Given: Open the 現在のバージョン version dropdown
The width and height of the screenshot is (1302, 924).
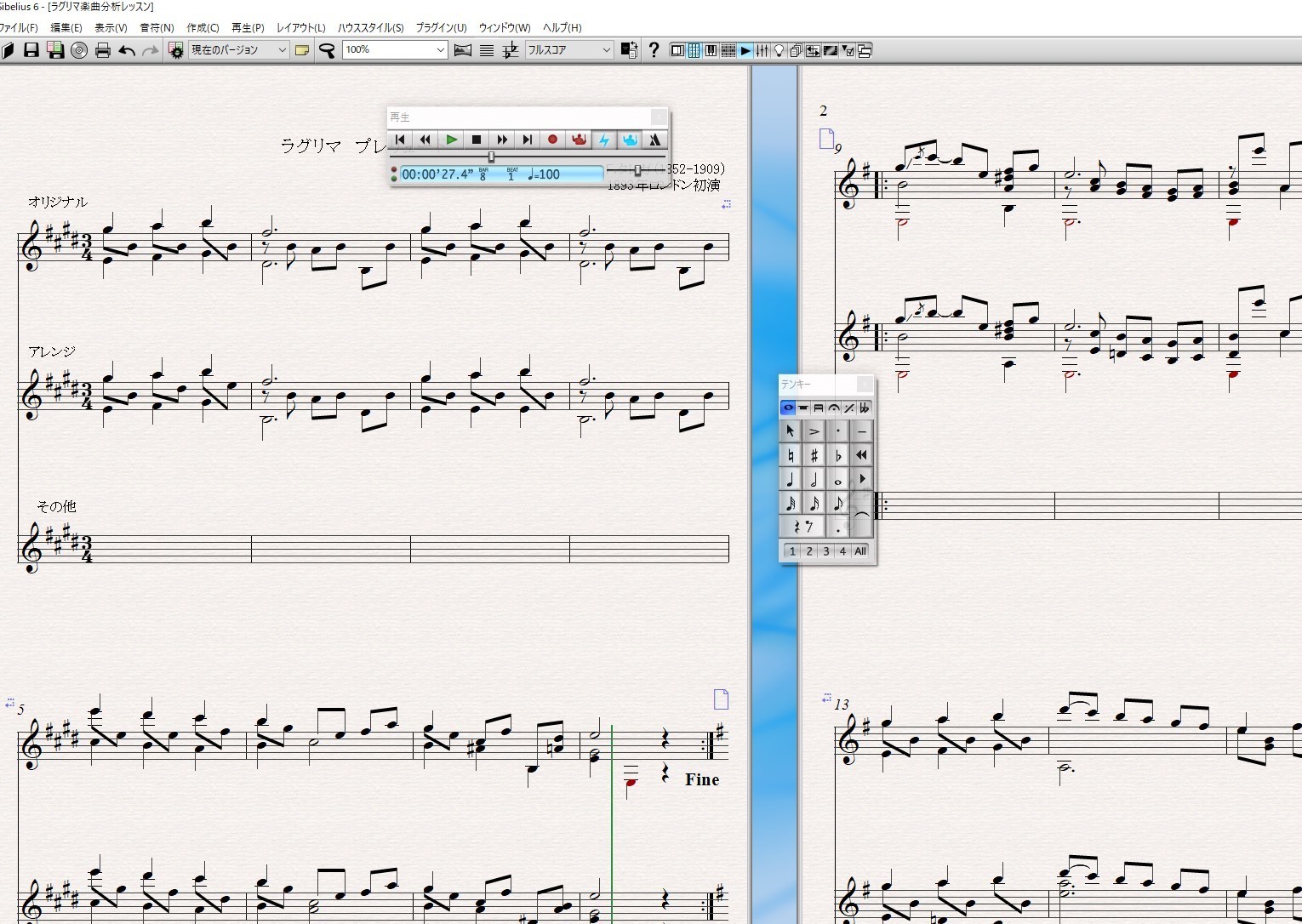Looking at the screenshot, I should pos(239,50).
